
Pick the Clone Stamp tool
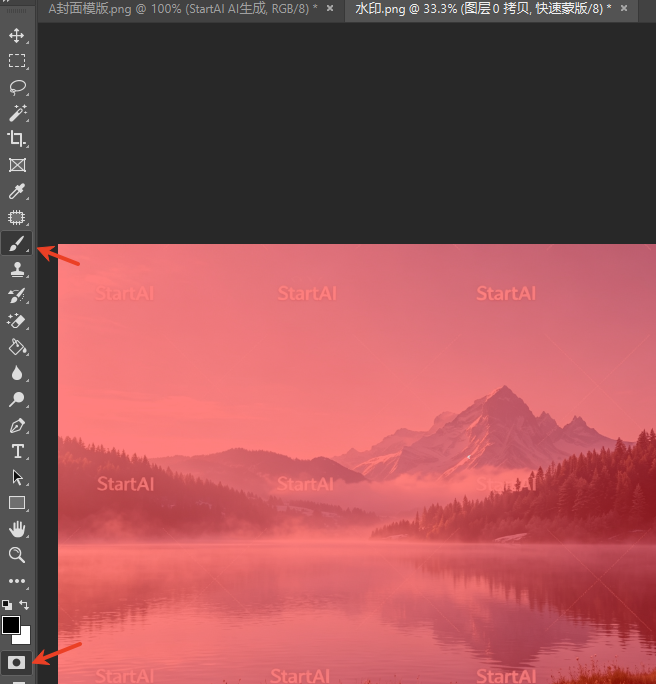17,270
